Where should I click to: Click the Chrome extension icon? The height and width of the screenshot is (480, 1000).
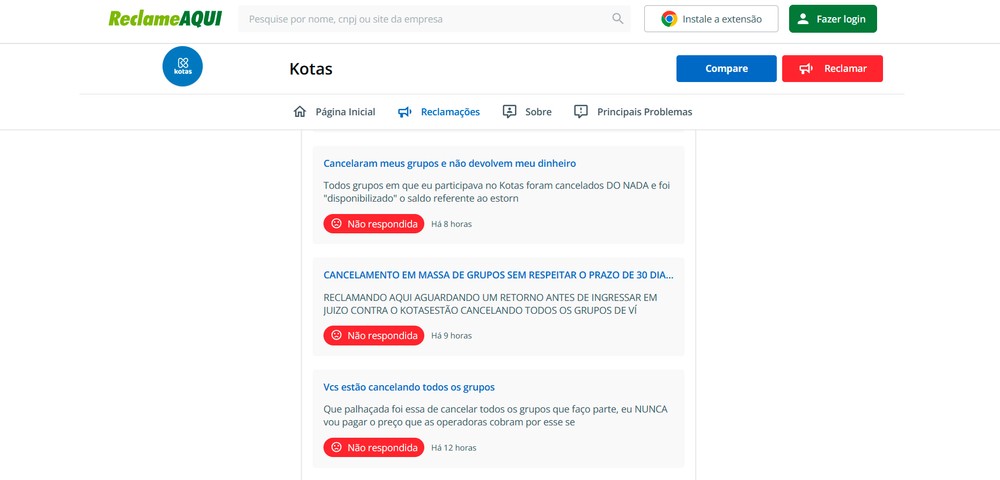tap(669, 18)
